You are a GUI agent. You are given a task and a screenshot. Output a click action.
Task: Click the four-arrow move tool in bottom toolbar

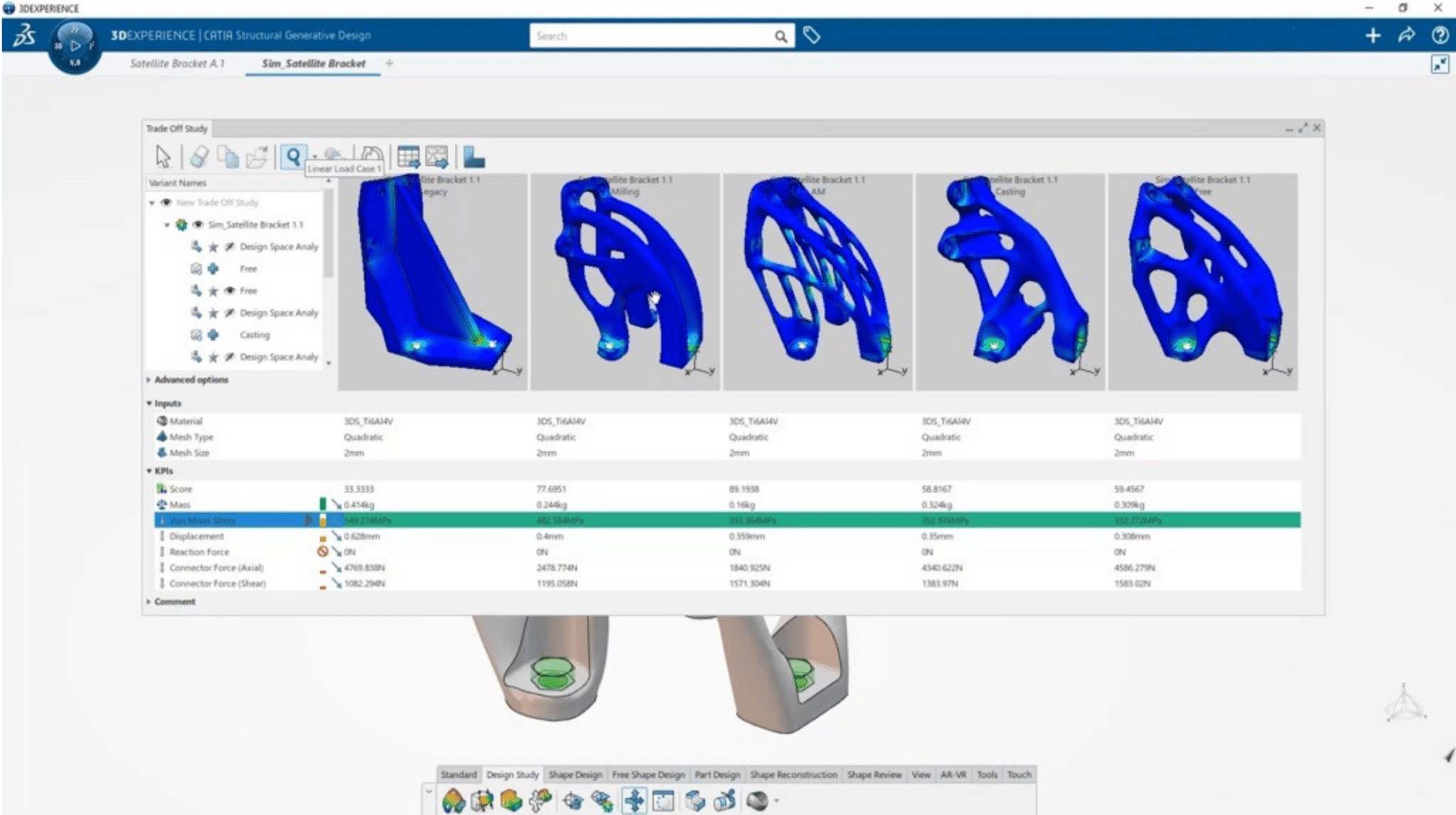[634, 801]
